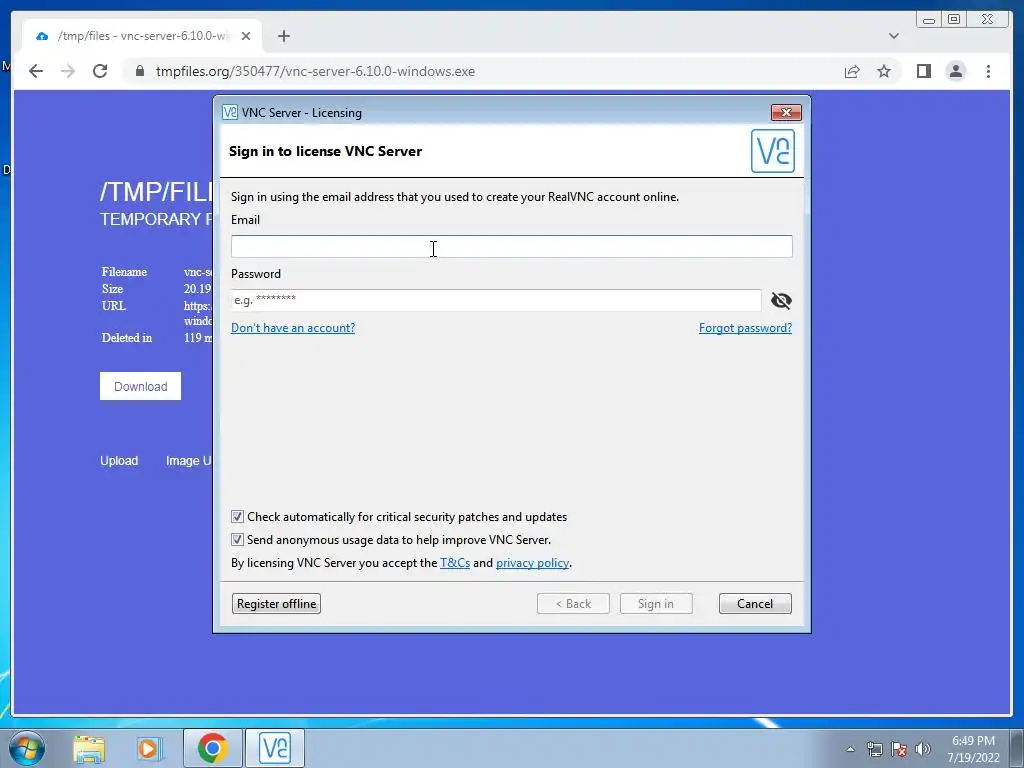Open the Upload link on tmpfiles page
This screenshot has width=1024, height=768.
click(119, 460)
